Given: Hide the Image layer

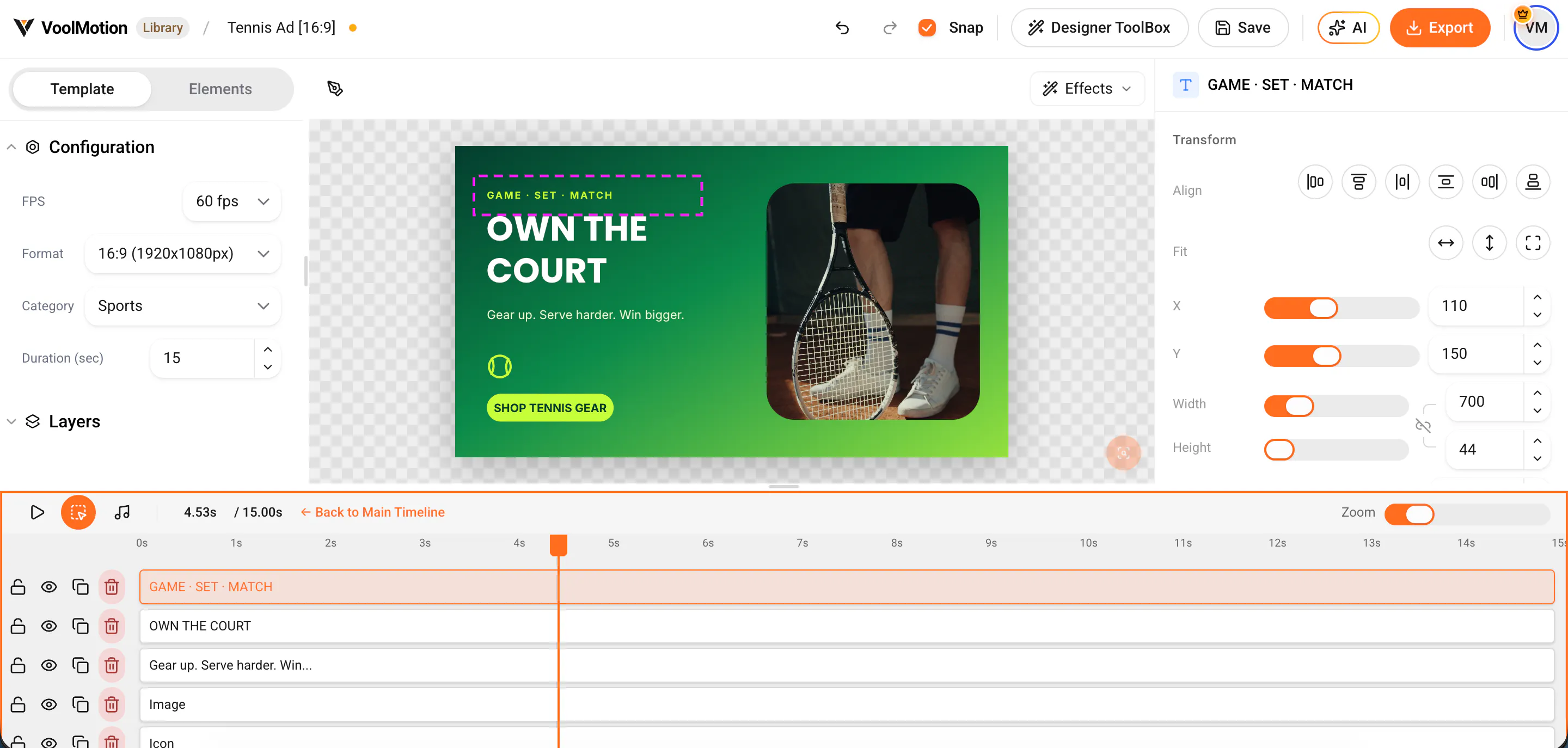Looking at the screenshot, I should (48, 704).
